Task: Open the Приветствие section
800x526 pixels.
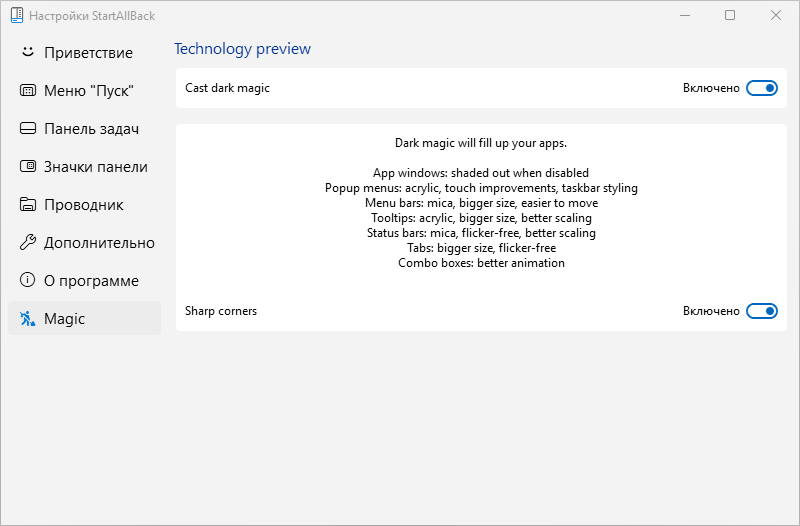Action: 88,53
